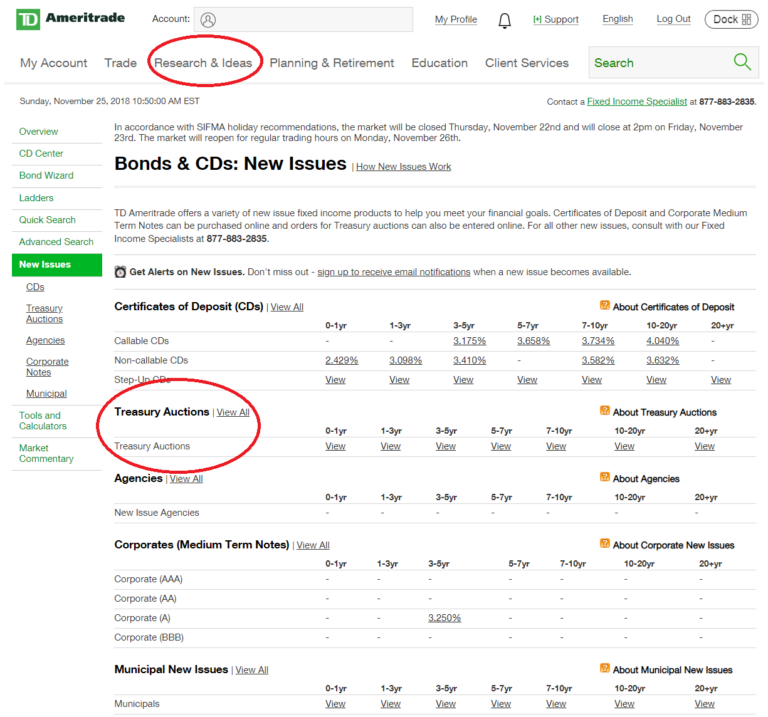Click the Callable CDs 3.734% rate
The width and height of the screenshot is (768, 717).
(598, 341)
